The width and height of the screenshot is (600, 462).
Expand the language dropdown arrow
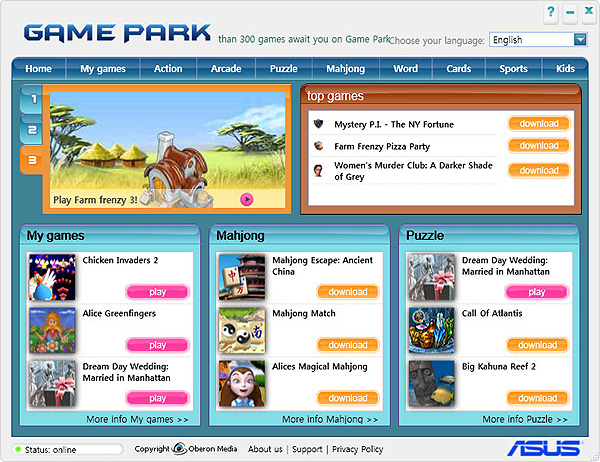click(580, 39)
